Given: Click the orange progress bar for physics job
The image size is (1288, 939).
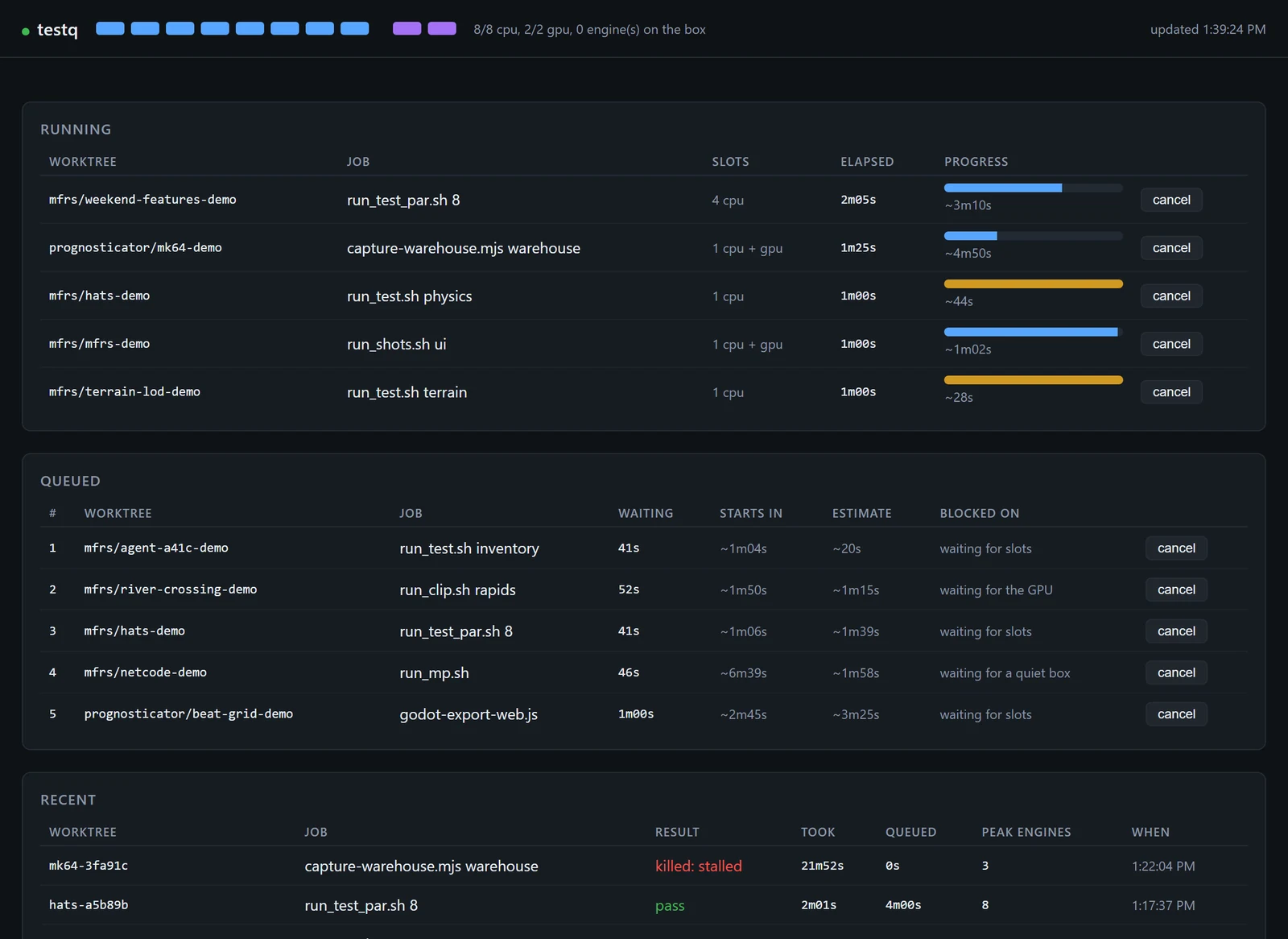Looking at the screenshot, I should coord(1033,283).
